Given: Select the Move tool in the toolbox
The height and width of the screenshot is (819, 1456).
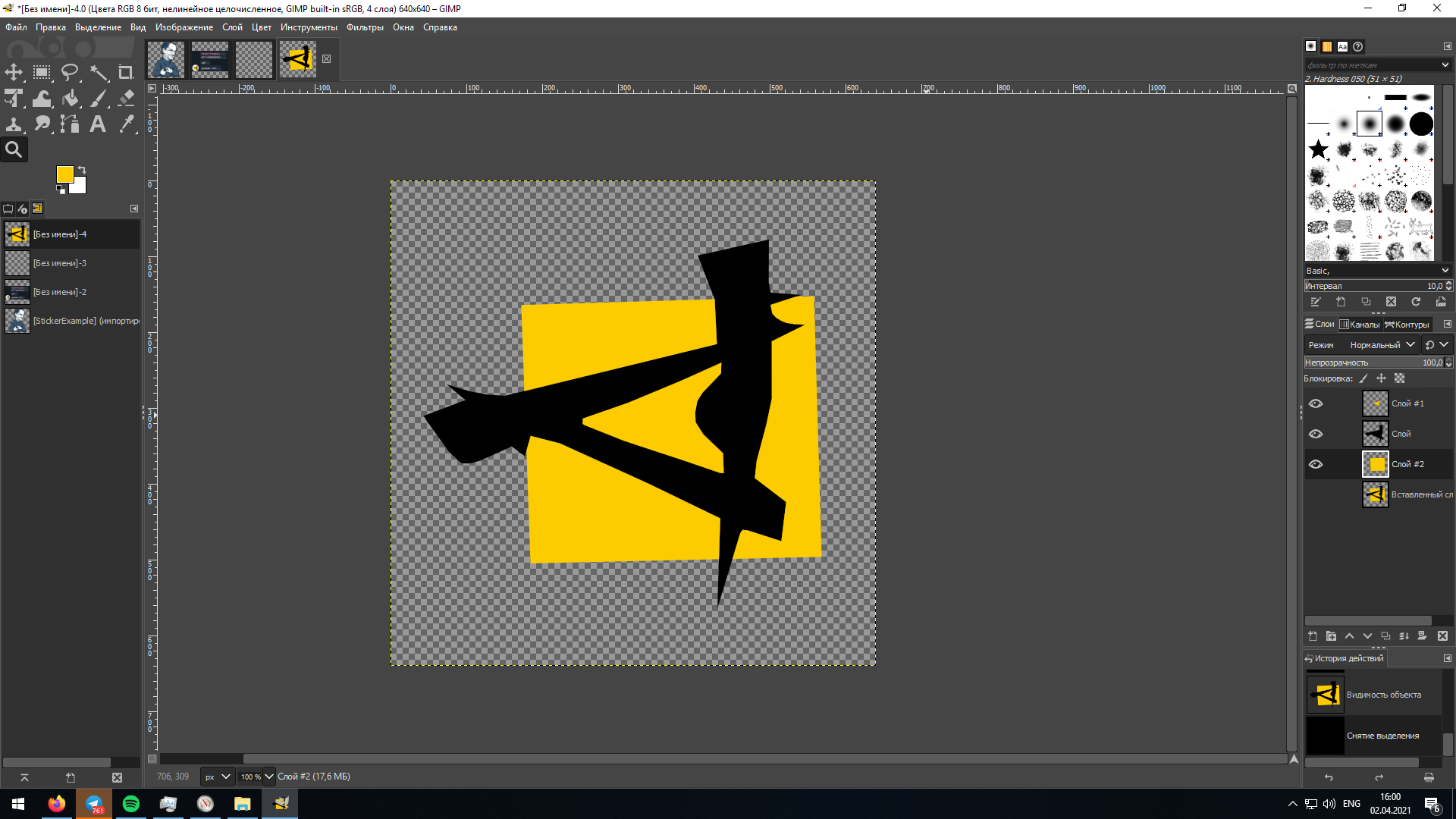Looking at the screenshot, I should click(14, 73).
